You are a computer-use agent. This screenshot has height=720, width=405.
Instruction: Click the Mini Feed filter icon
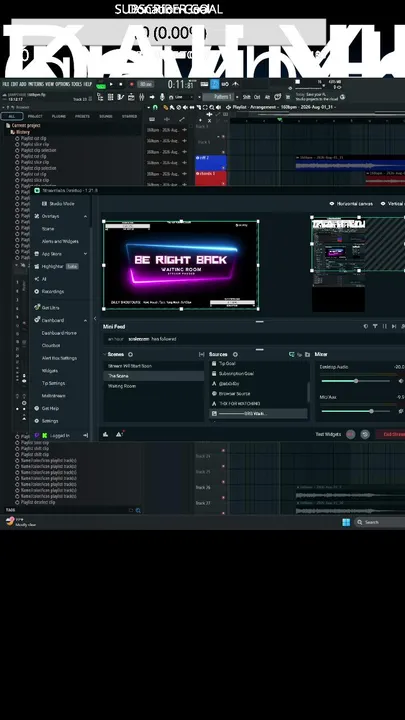pos(375,326)
